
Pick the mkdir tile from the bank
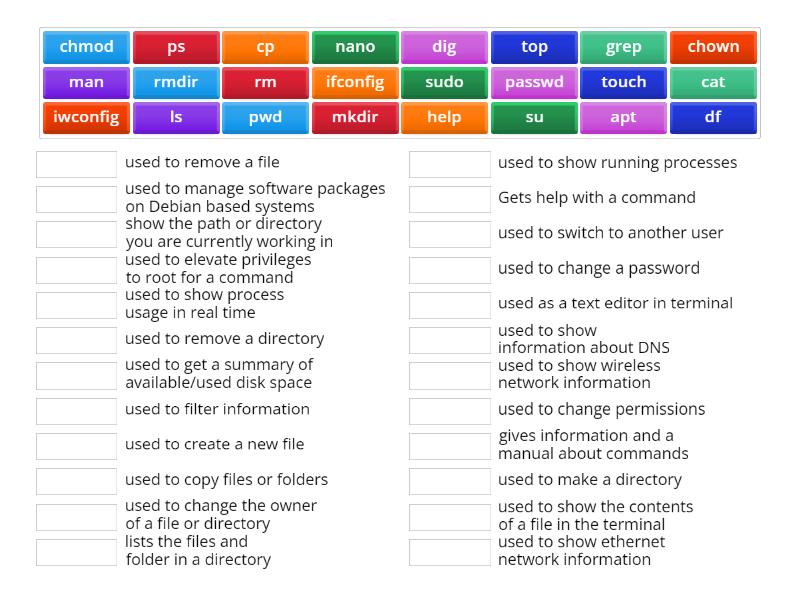click(x=355, y=117)
